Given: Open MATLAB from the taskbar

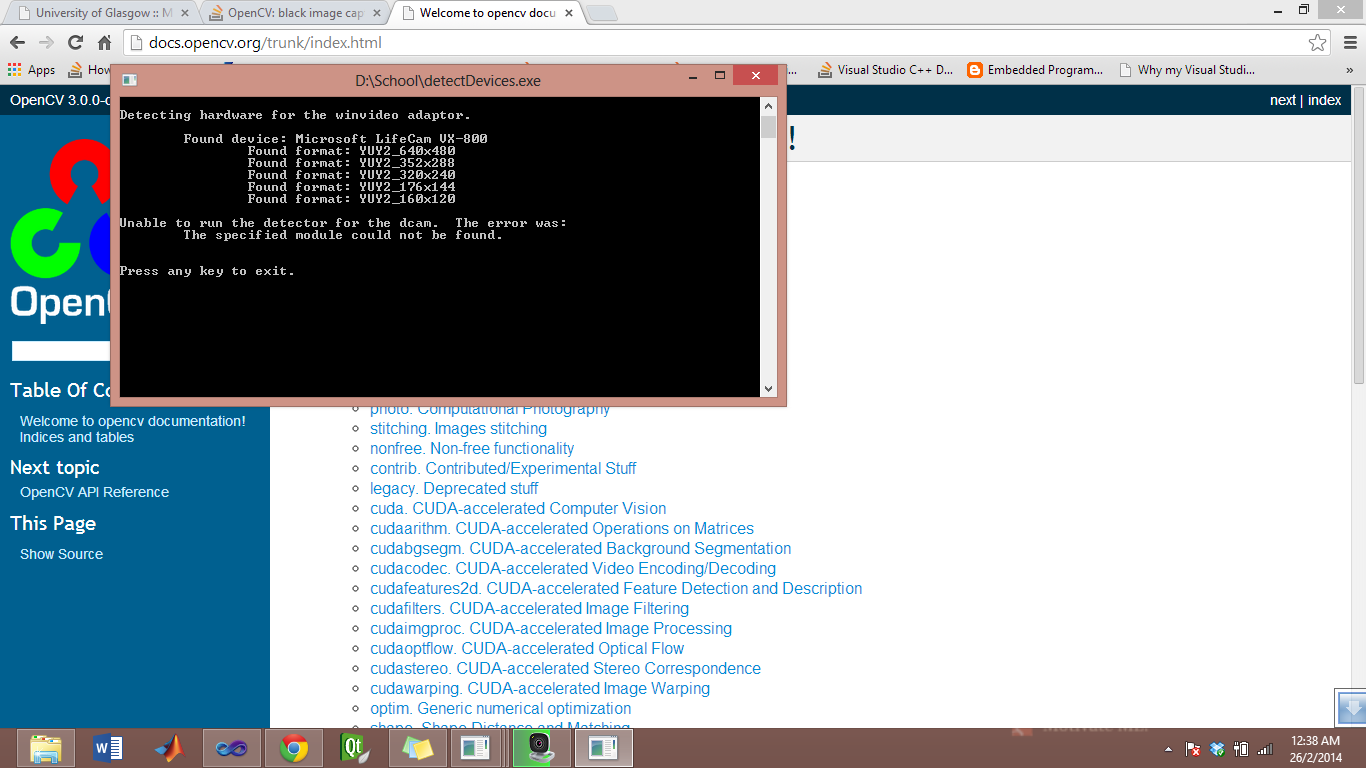Looking at the screenshot, I should click(170, 748).
